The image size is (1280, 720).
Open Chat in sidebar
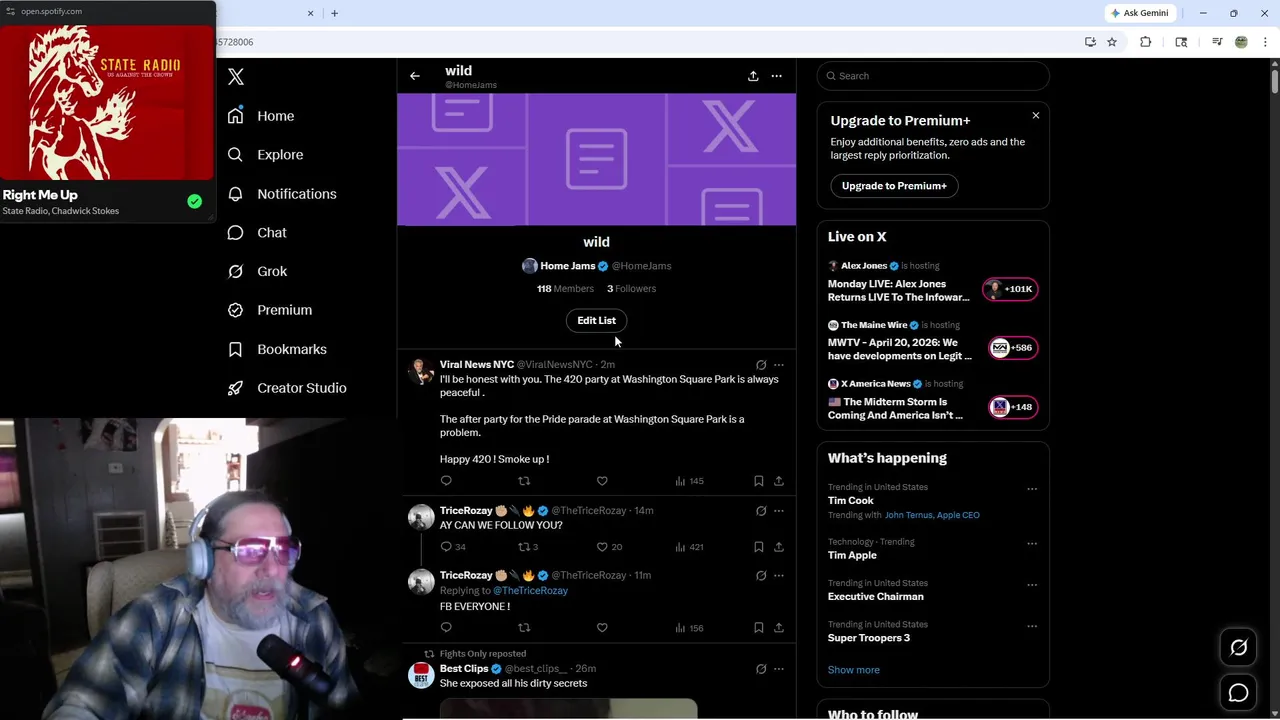click(257, 232)
